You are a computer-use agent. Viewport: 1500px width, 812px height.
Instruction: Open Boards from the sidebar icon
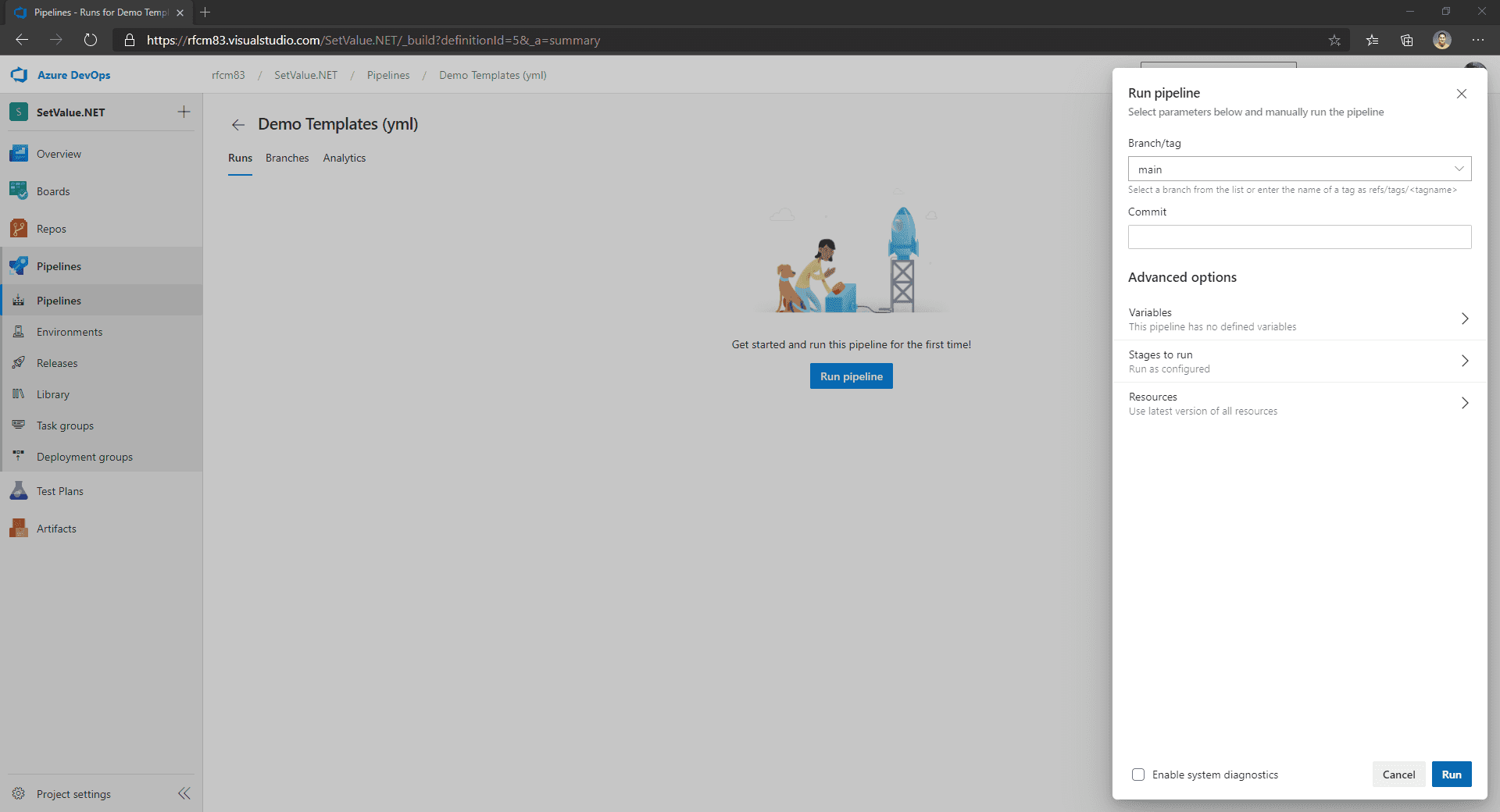(x=19, y=191)
